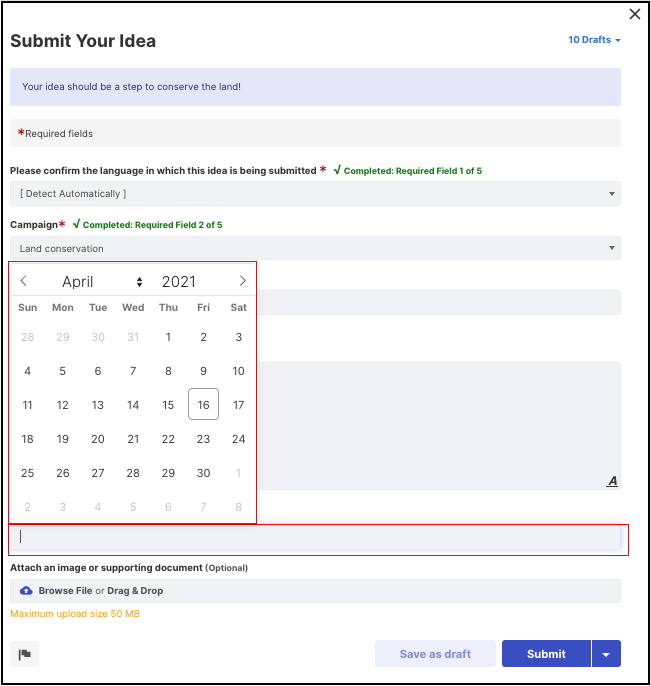Open the Submit button dropdown arrow
Viewport: 651px width, 686px height.
coord(606,654)
